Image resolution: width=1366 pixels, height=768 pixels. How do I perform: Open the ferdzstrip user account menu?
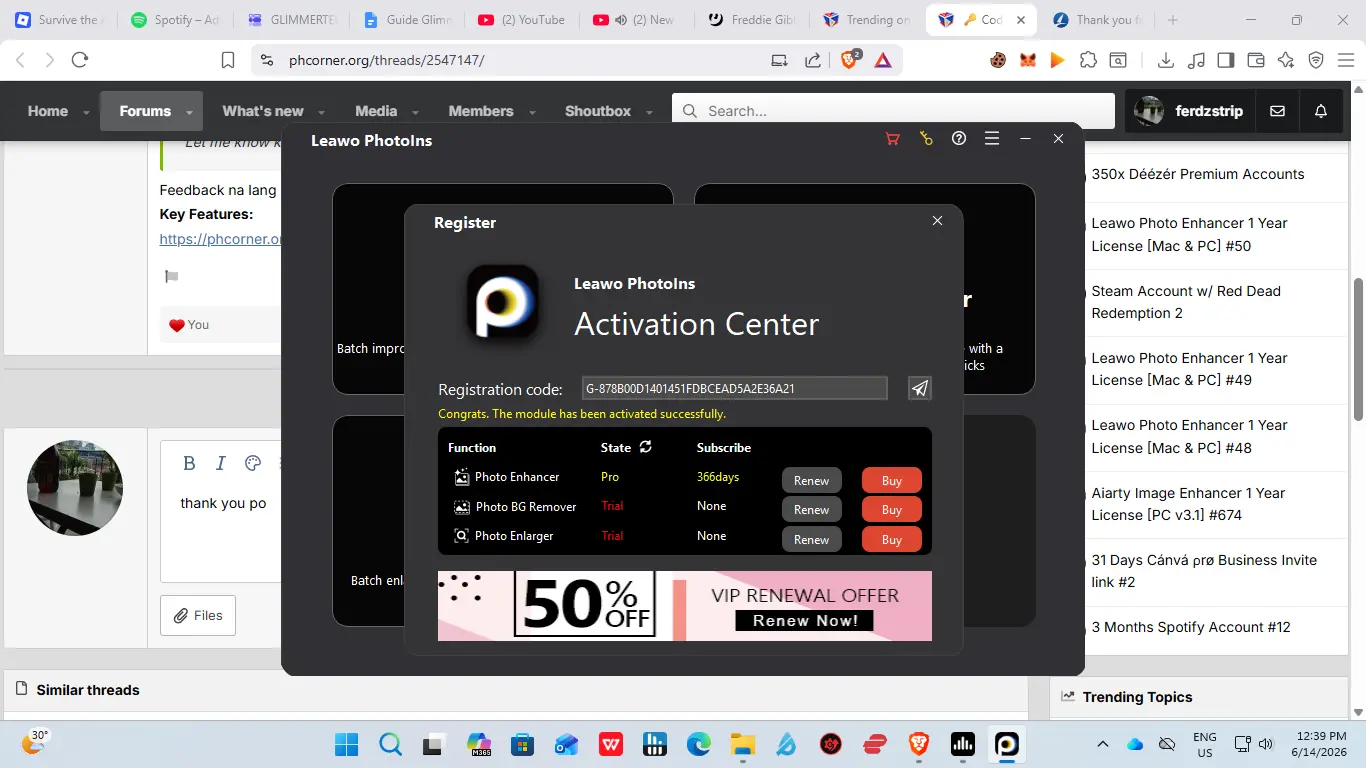[1189, 111]
